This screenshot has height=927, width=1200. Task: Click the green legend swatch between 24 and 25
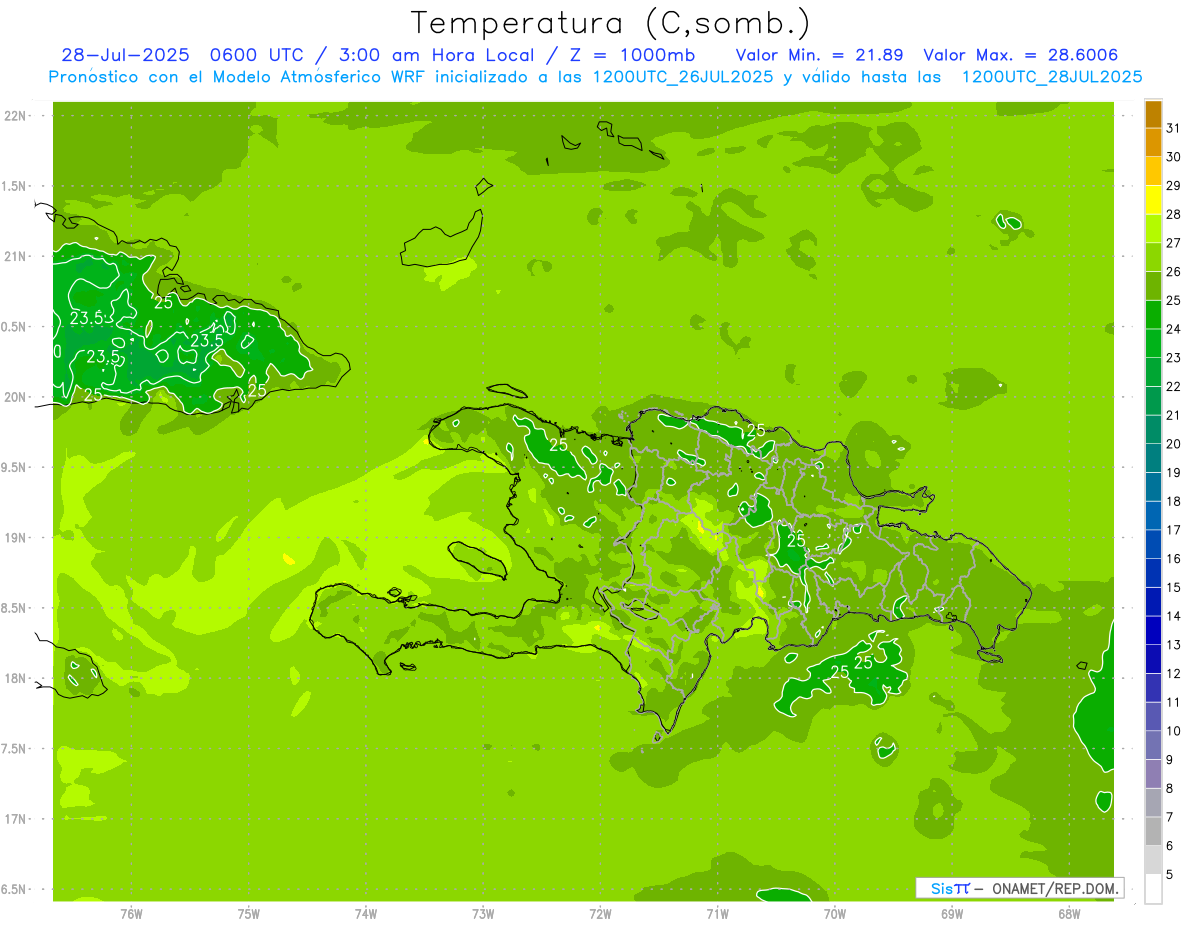point(1153,315)
